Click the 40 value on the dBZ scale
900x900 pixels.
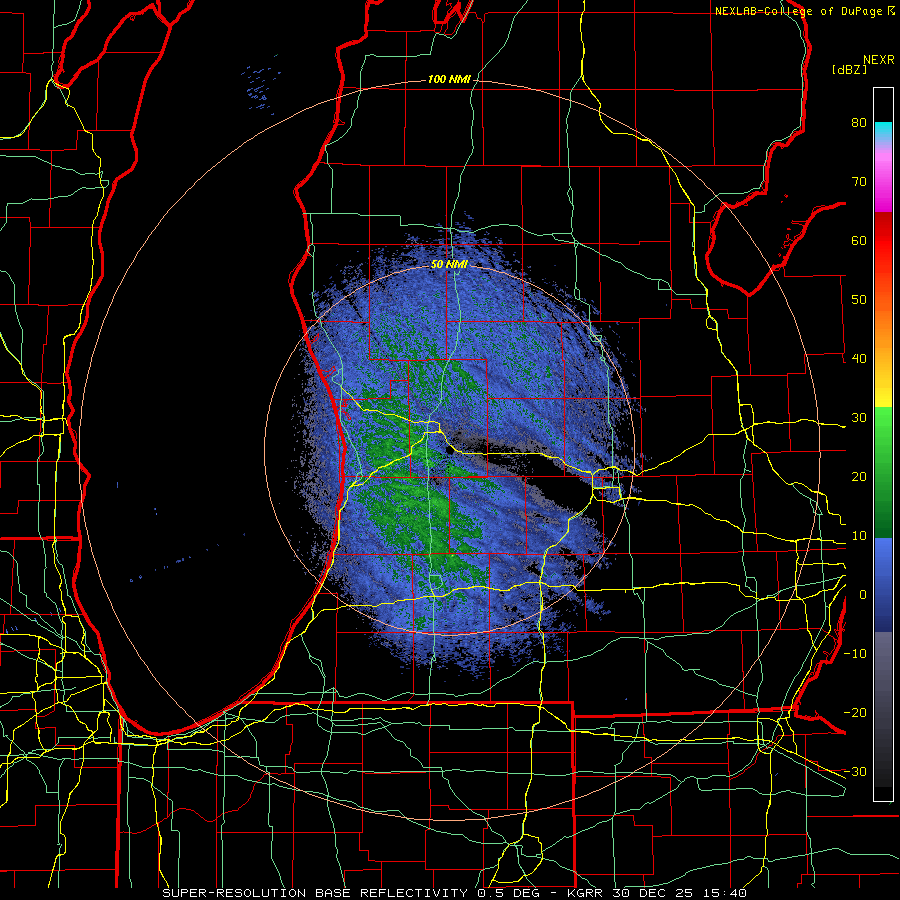click(859, 359)
